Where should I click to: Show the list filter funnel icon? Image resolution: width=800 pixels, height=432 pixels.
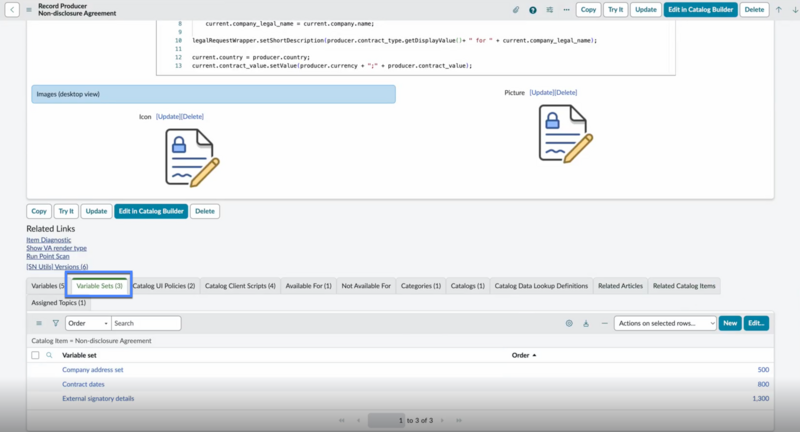click(x=56, y=323)
